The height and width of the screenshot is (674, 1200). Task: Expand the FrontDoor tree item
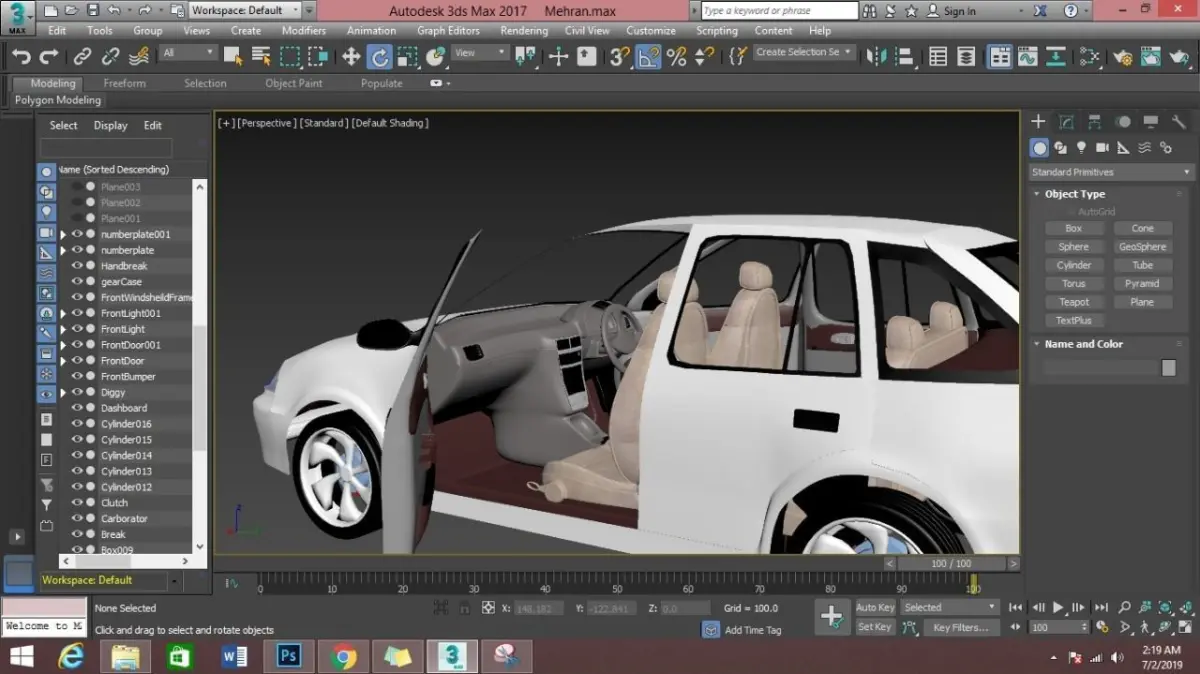tap(63, 361)
